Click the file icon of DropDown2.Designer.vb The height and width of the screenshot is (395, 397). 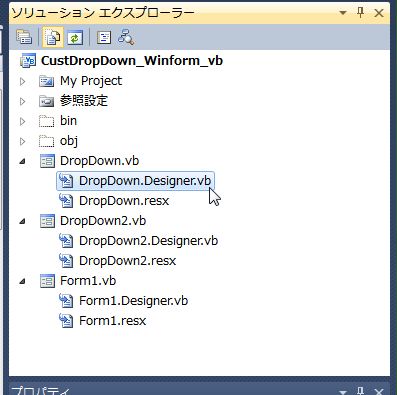[66, 241]
